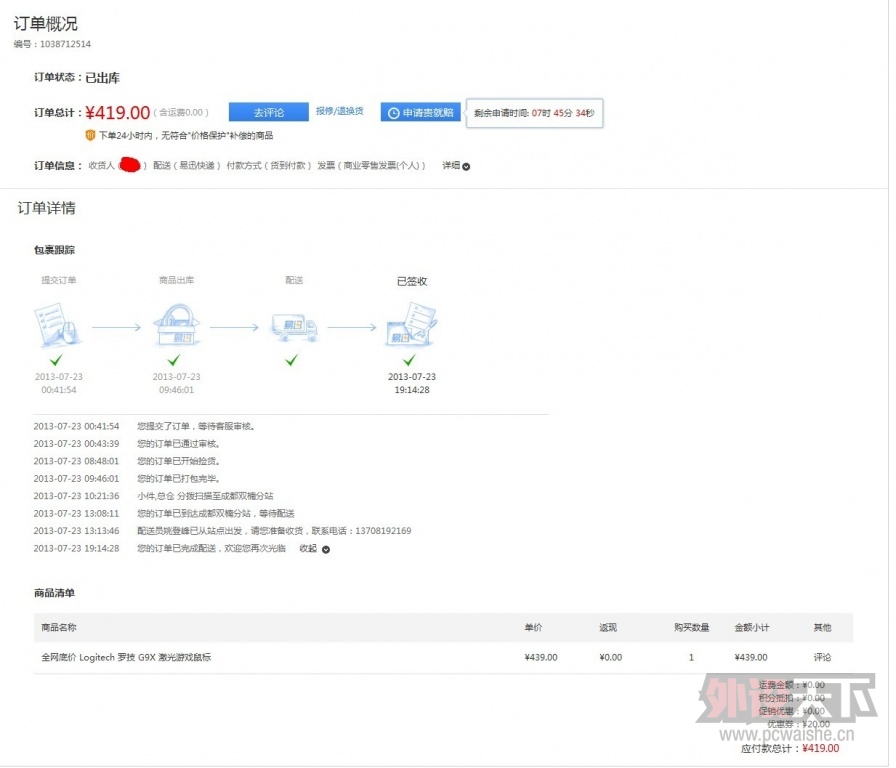896x768 pixels.
Task: Click the 已签收 signed package icon
Action: click(411, 324)
